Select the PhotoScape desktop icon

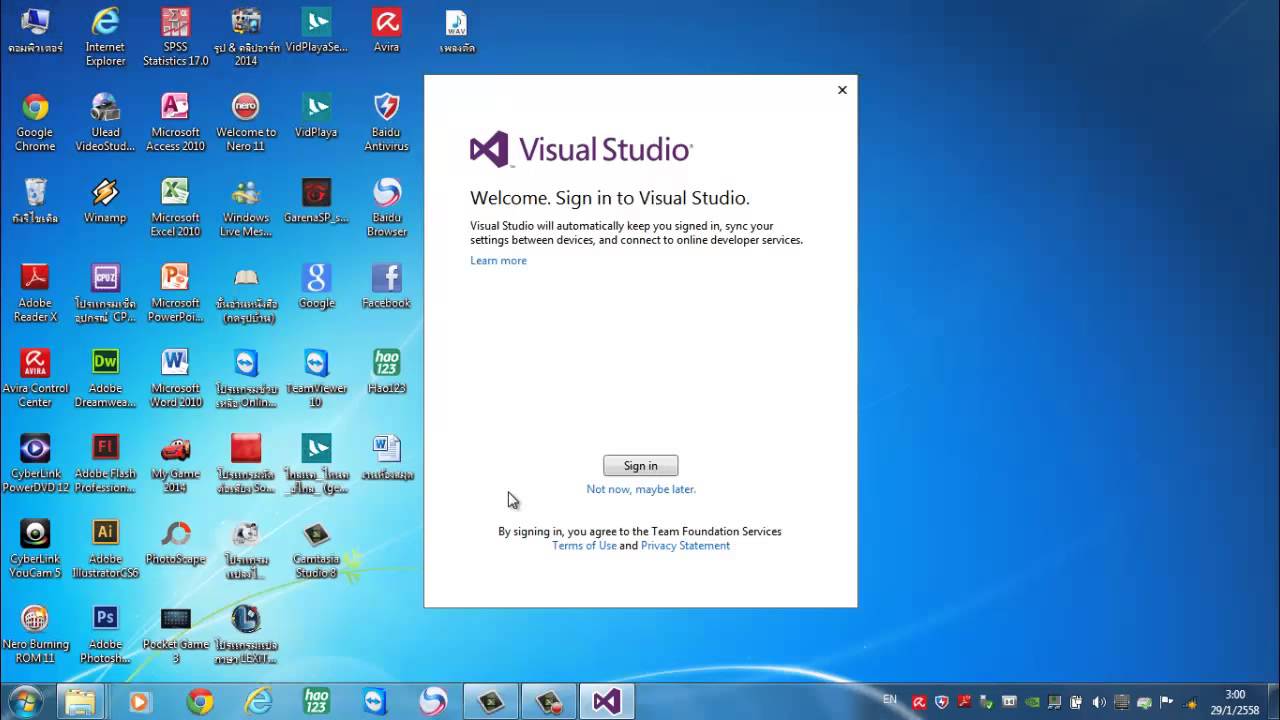click(175, 542)
